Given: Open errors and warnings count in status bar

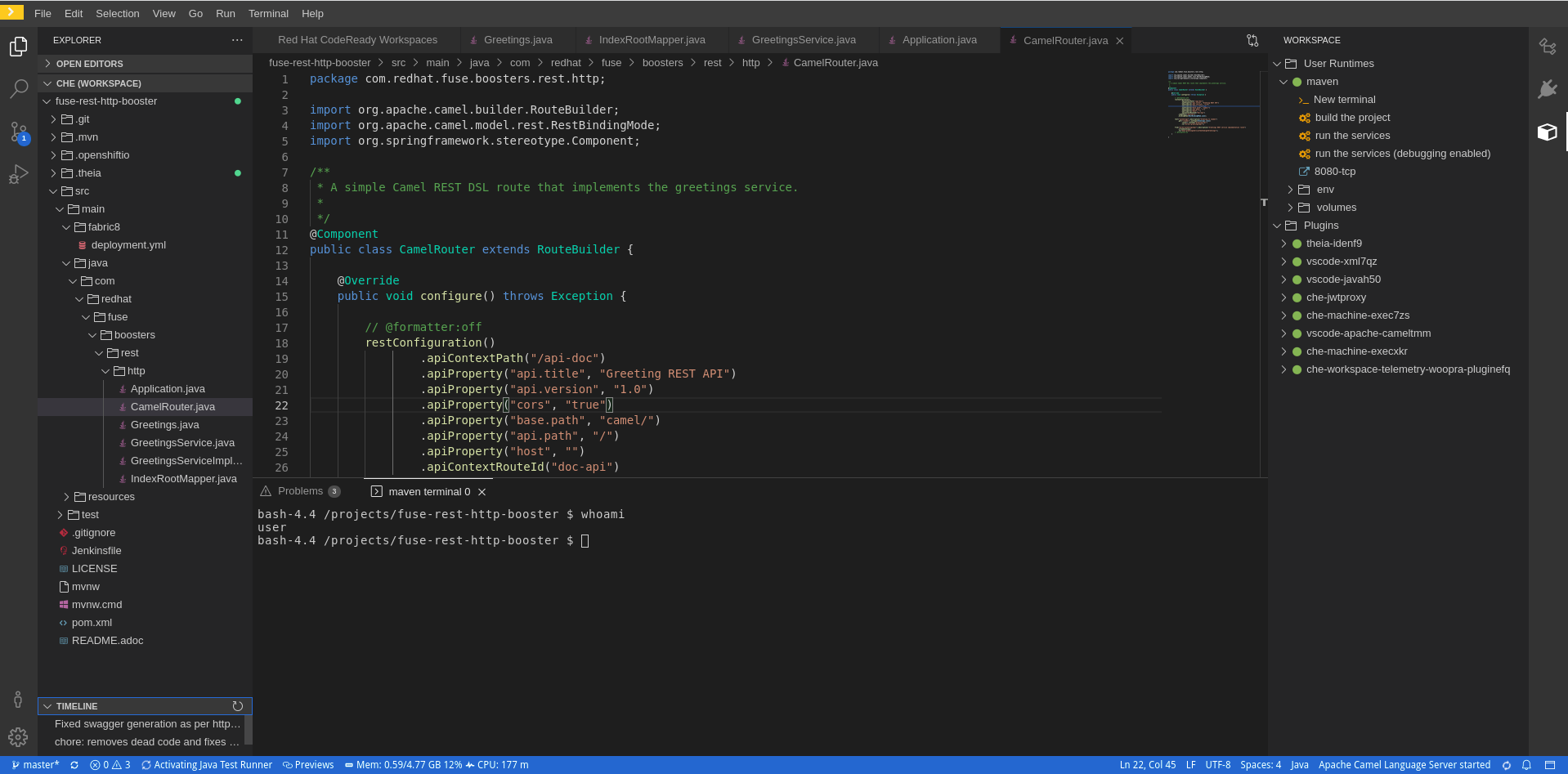Looking at the screenshot, I should pyautogui.click(x=110, y=765).
